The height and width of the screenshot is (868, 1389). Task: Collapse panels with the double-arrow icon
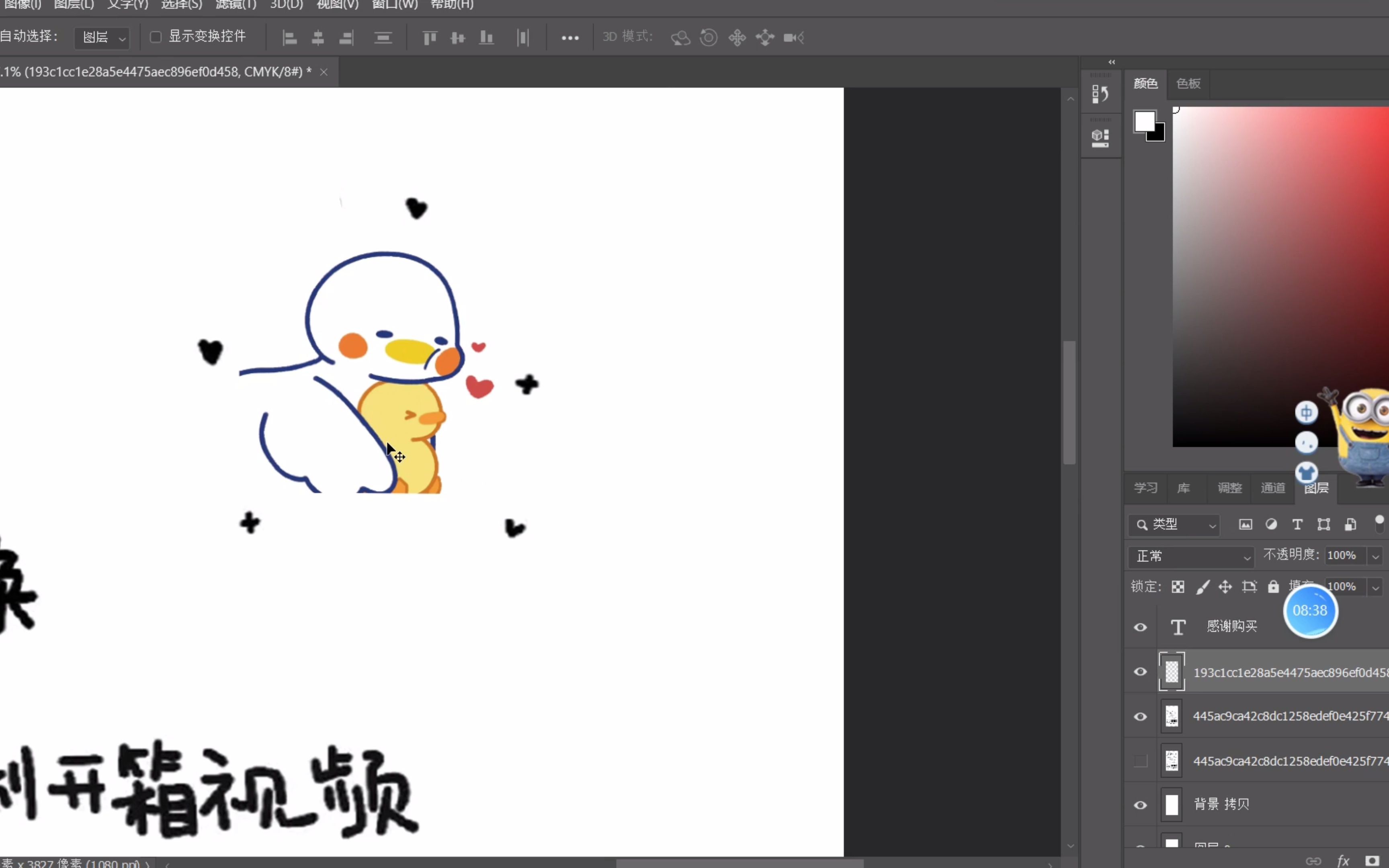click(1112, 62)
